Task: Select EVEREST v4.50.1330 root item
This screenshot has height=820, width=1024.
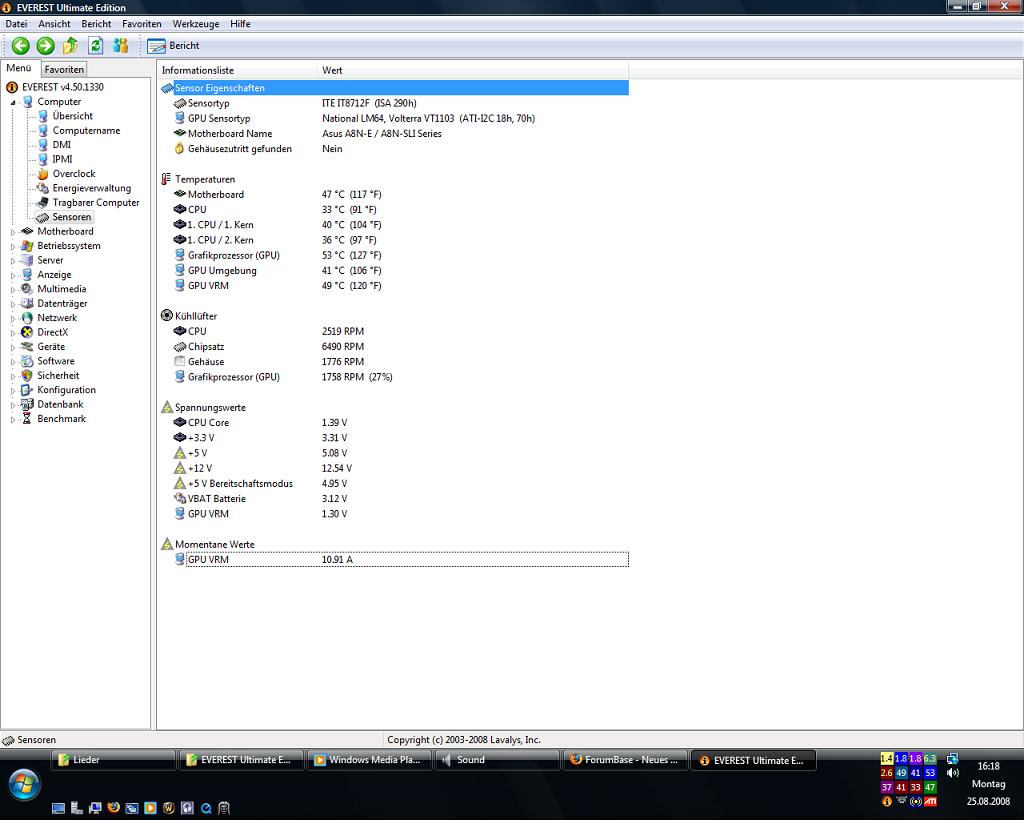Action: click(63, 87)
